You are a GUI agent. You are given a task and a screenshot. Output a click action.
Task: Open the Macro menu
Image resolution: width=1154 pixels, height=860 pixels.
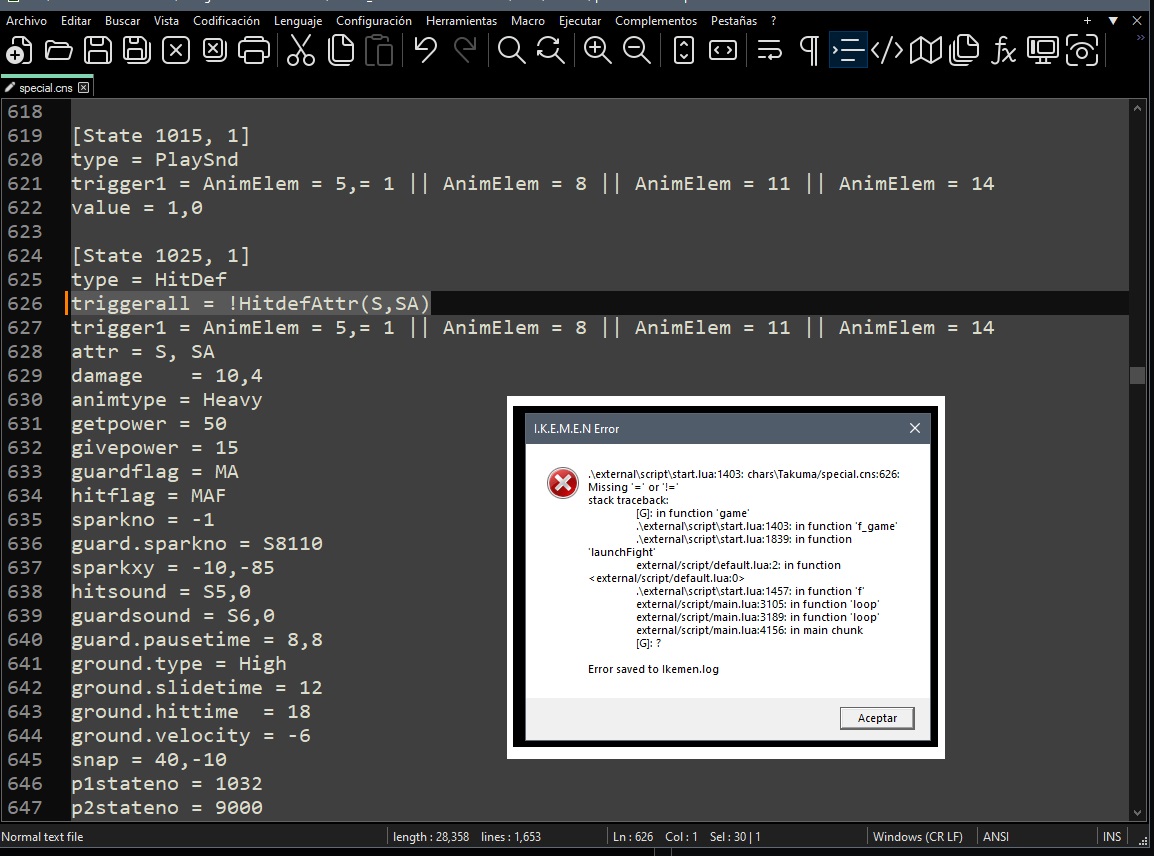coord(528,20)
